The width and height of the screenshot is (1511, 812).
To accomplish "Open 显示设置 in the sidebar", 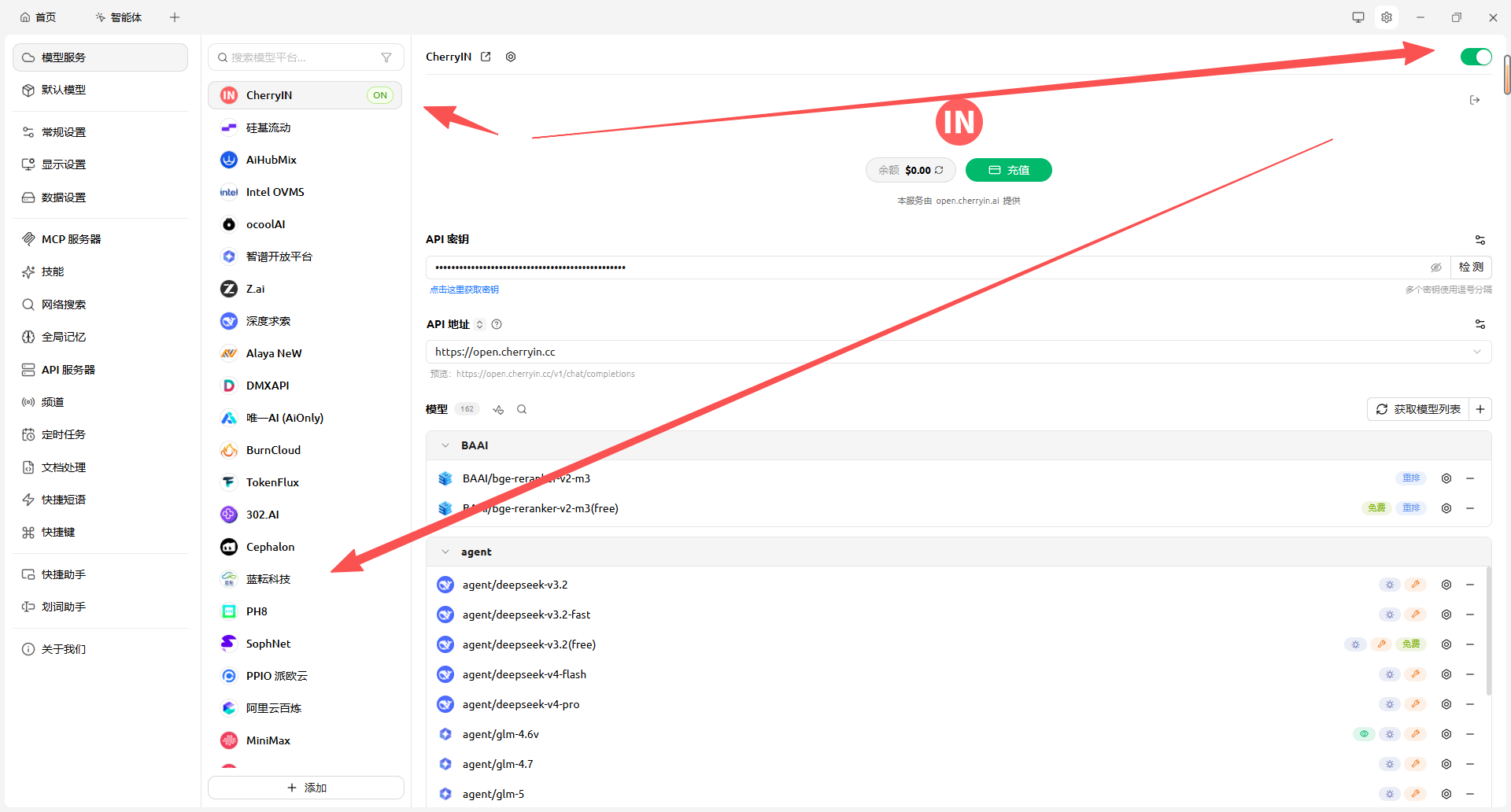I will pos(100,164).
